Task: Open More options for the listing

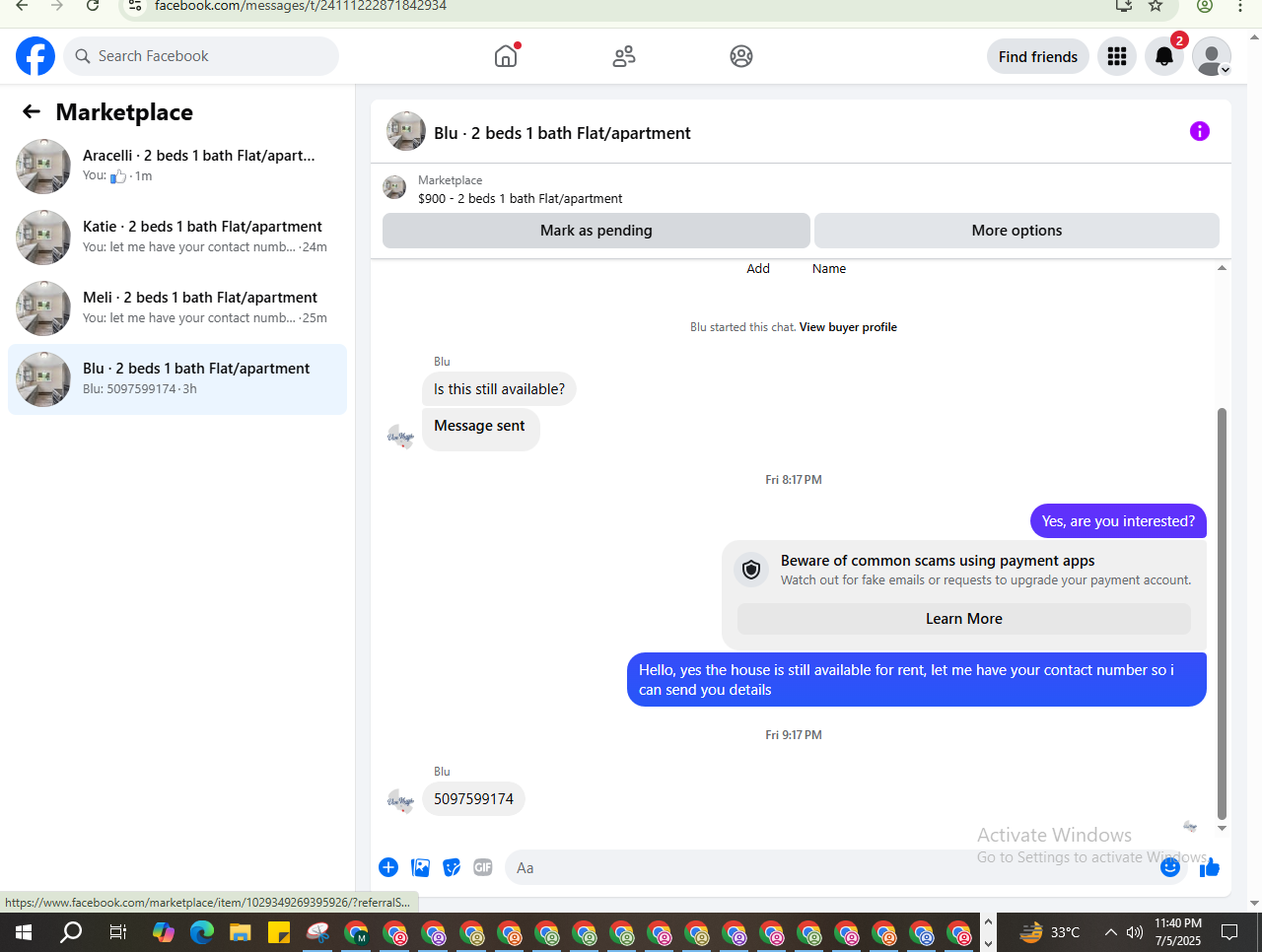Action: point(1017,231)
